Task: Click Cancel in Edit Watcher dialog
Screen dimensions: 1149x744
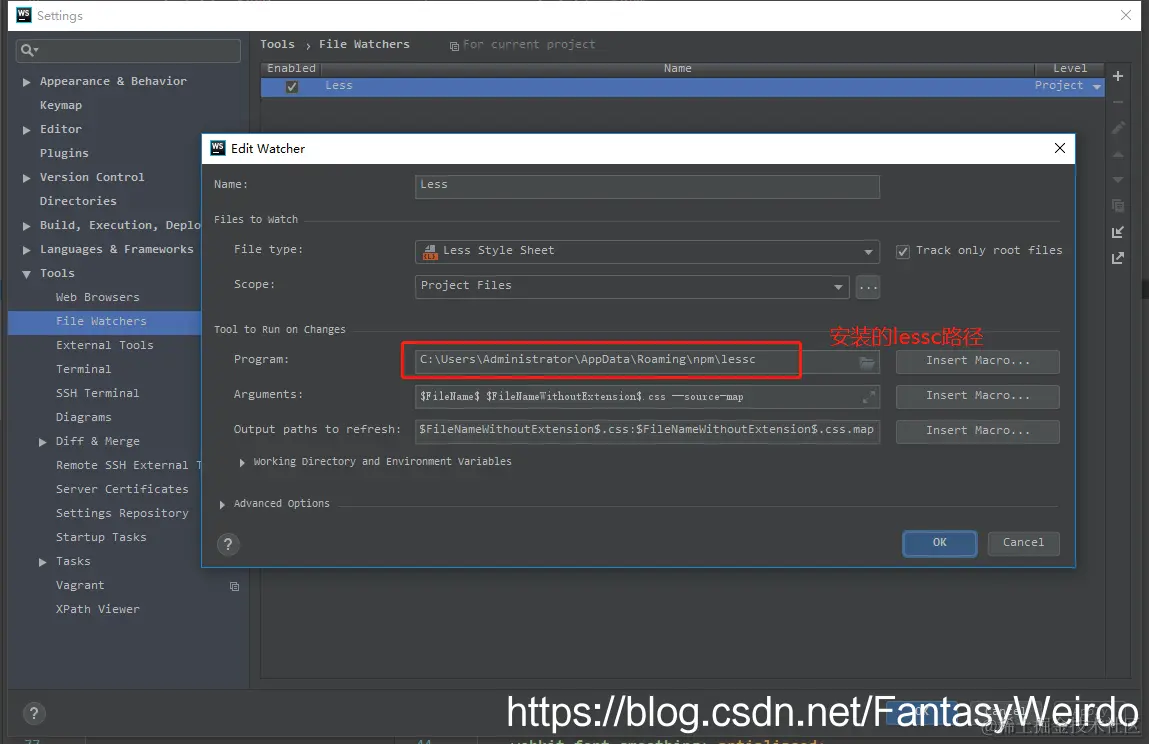Action: click(x=1023, y=543)
